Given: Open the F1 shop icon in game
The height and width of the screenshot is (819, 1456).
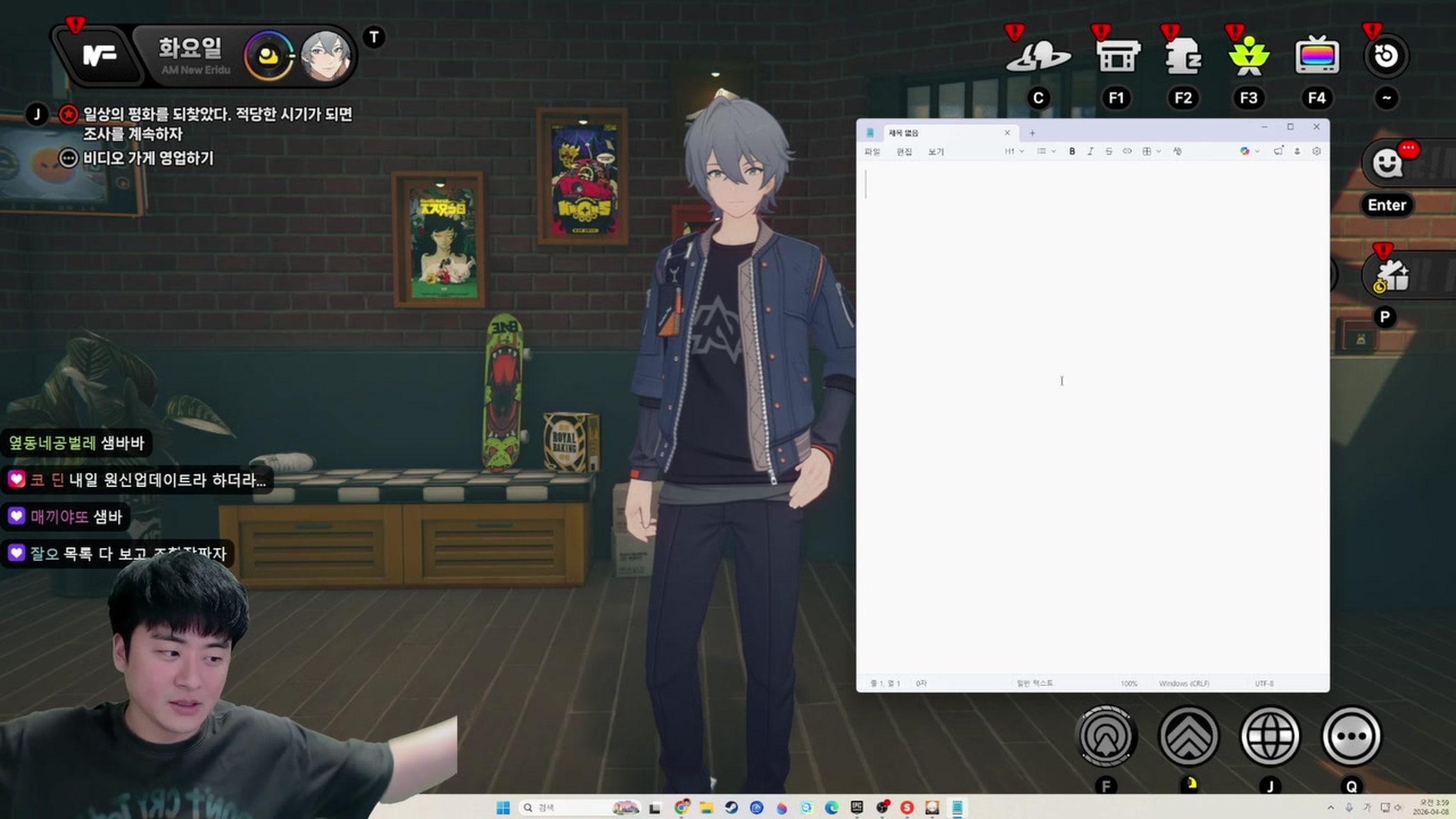Looking at the screenshot, I should (1117, 56).
